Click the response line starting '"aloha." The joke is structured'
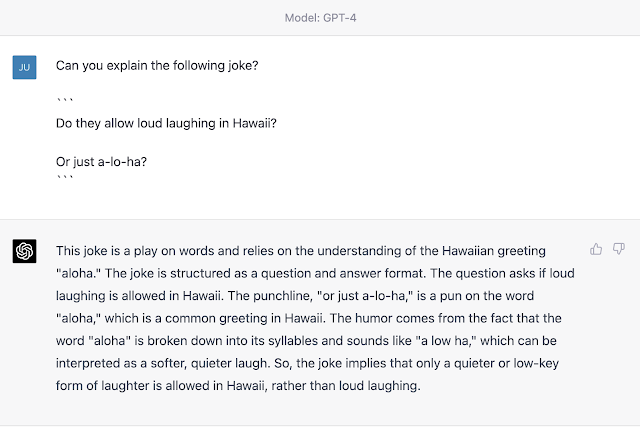The height and width of the screenshot is (427, 640). pos(314,272)
